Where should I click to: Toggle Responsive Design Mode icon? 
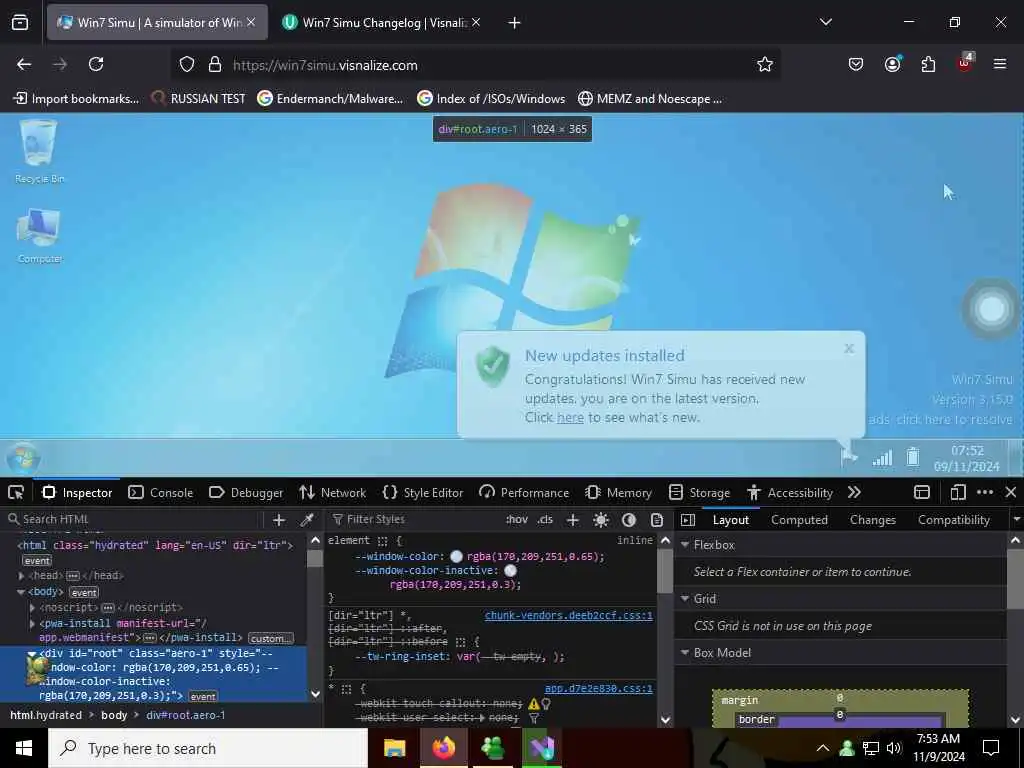[x=958, y=492]
